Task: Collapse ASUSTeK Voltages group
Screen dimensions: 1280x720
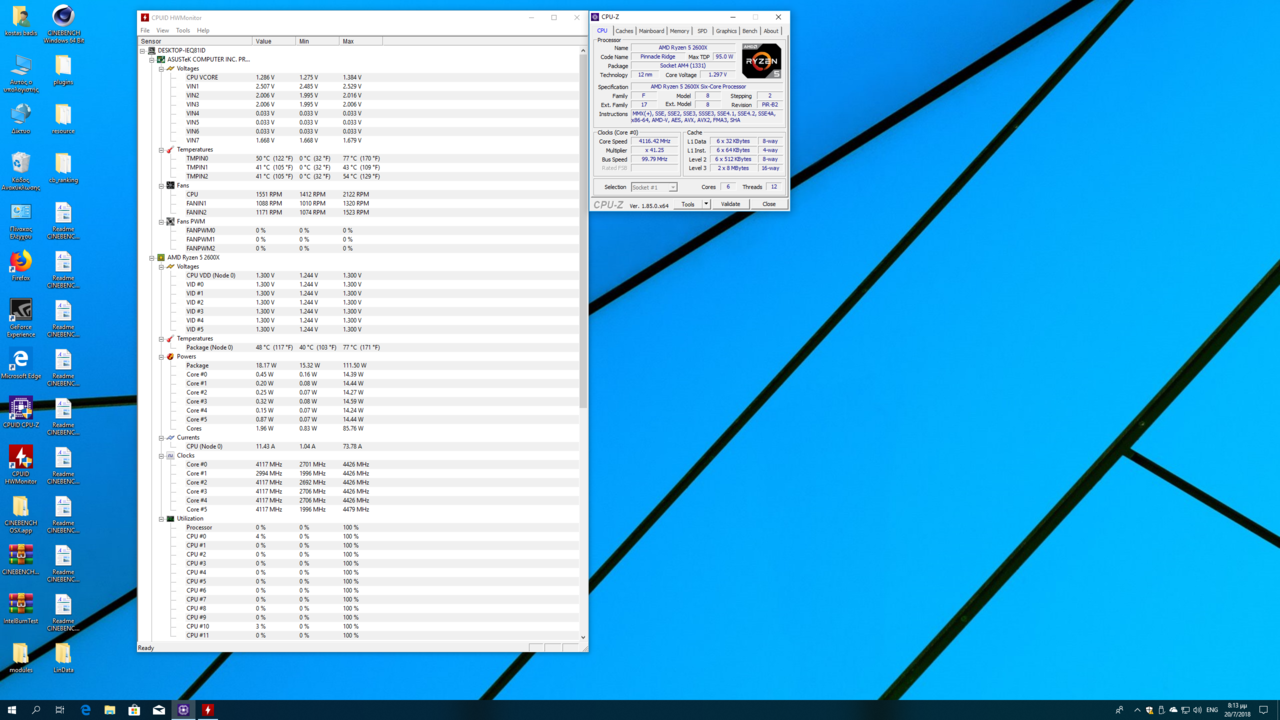Action: (x=161, y=68)
